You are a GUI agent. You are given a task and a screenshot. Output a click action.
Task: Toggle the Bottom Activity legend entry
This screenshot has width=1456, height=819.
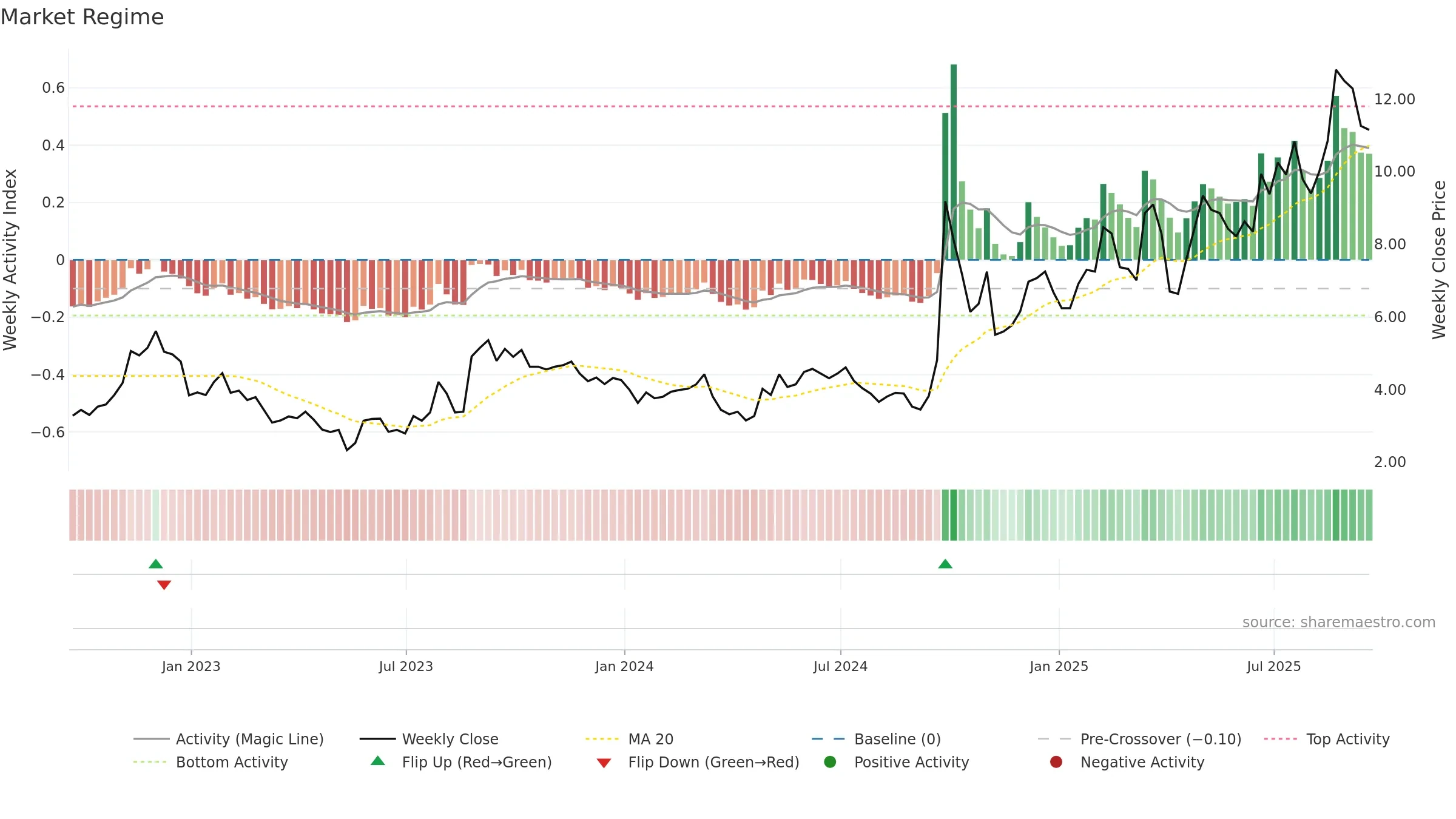(211, 762)
